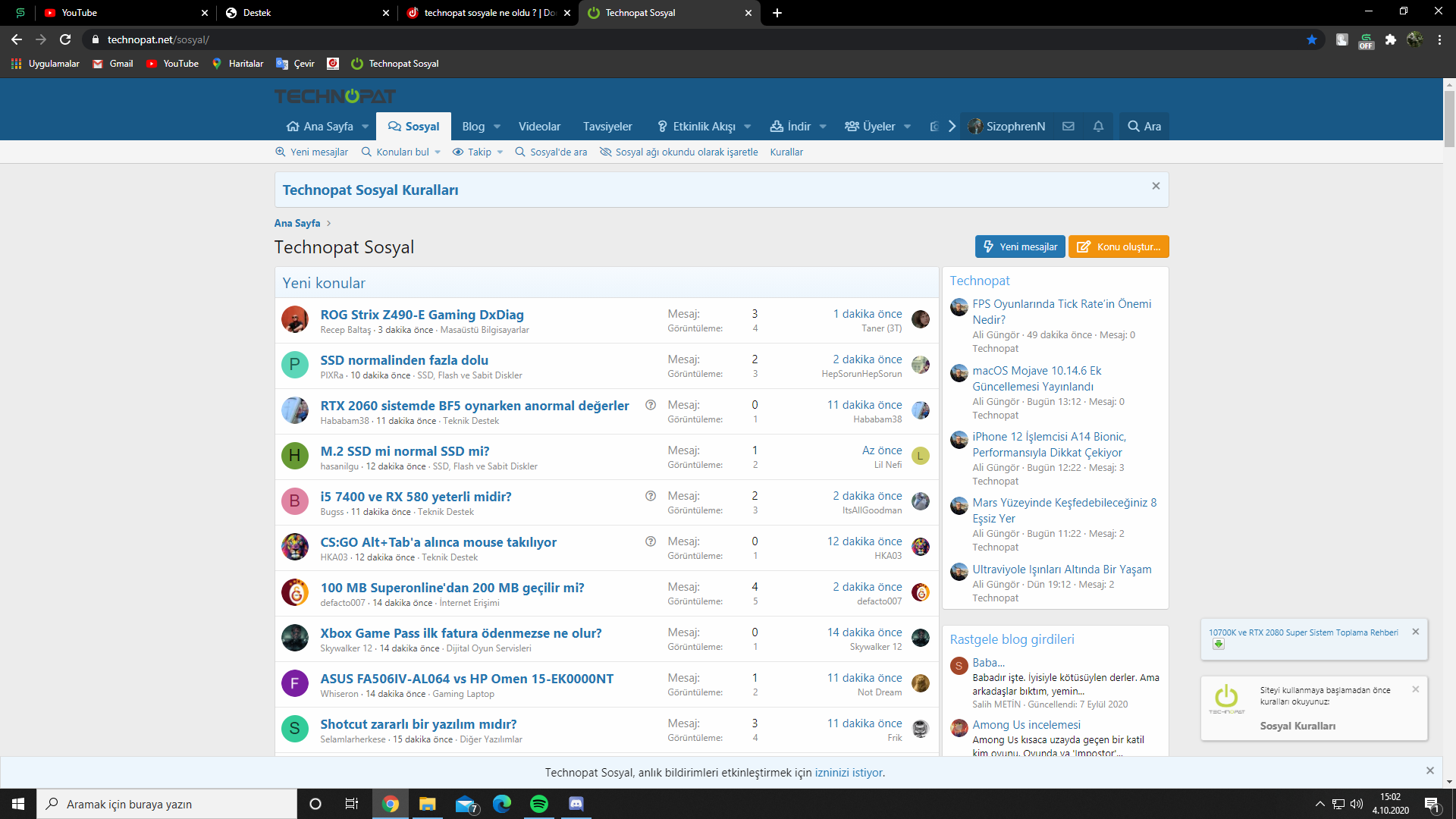Bookmark page with star icon
This screenshot has height=819, width=1456.
pyautogui.click(x=1312, y=39)
